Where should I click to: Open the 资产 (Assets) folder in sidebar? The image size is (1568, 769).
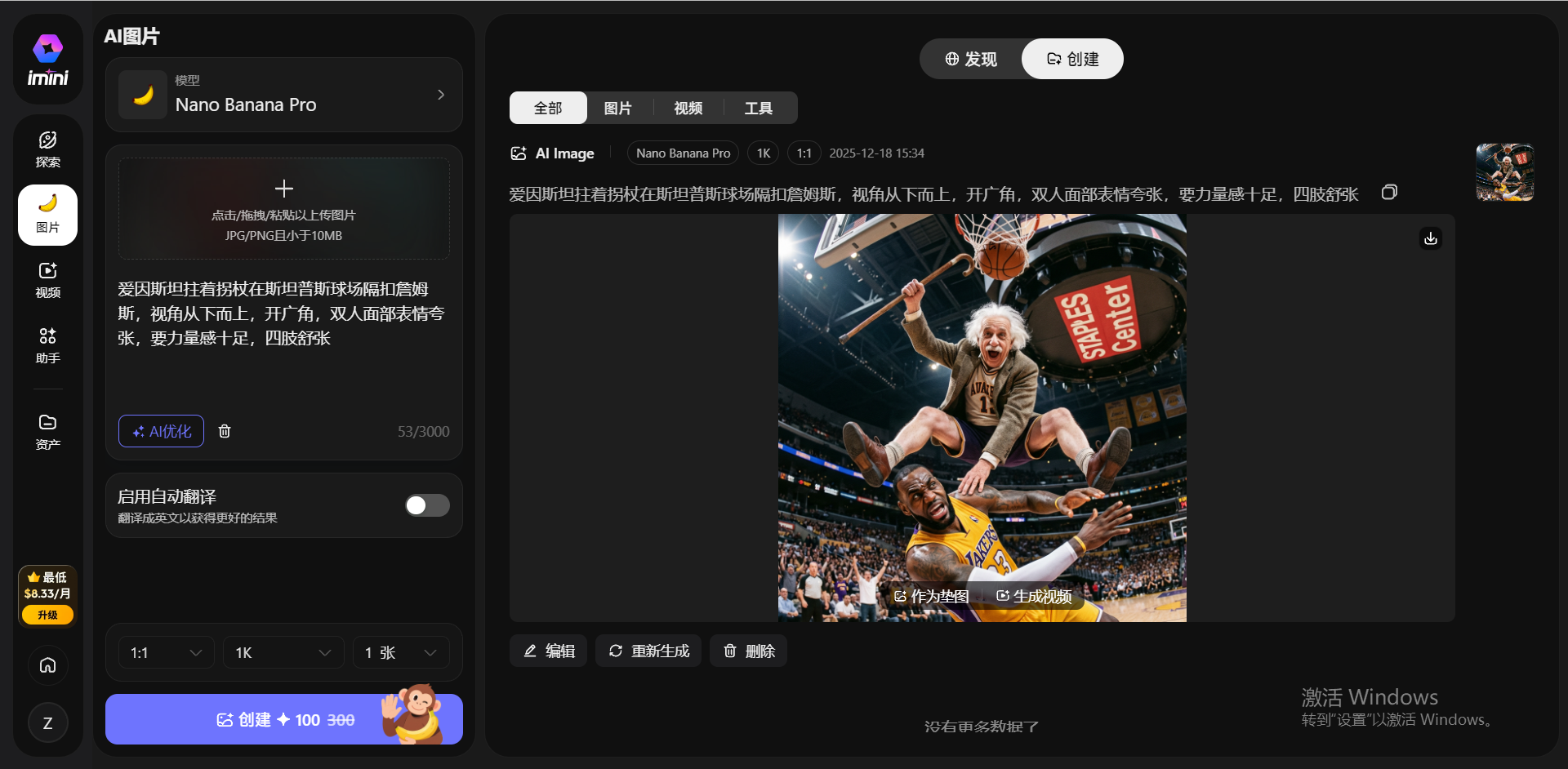[x=47, y=430]
